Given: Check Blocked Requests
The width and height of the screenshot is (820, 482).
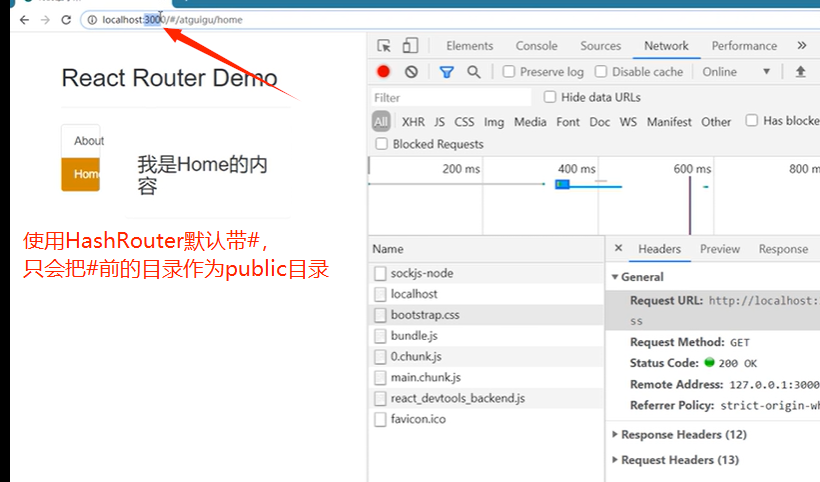Looking at the screenshot, I should (382, 143).
